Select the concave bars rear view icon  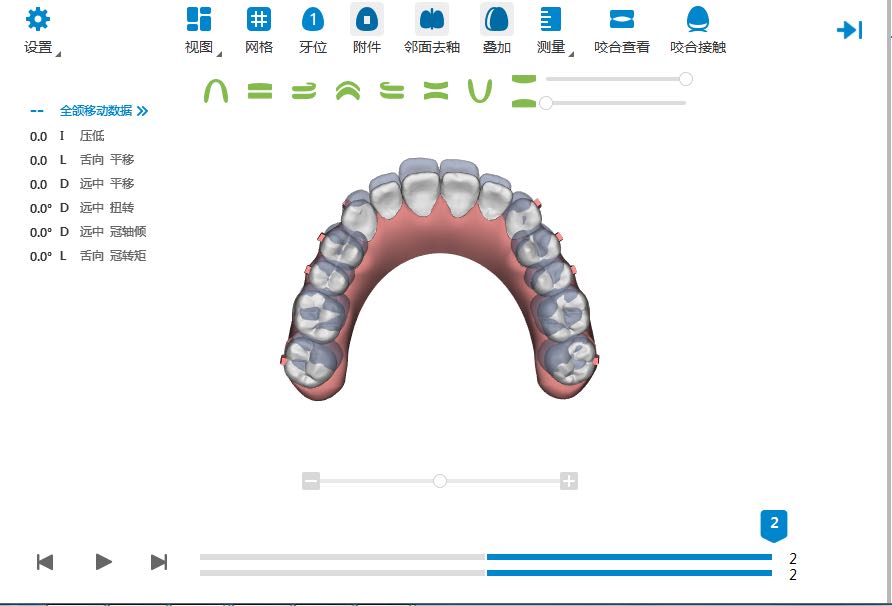point(436,91)
